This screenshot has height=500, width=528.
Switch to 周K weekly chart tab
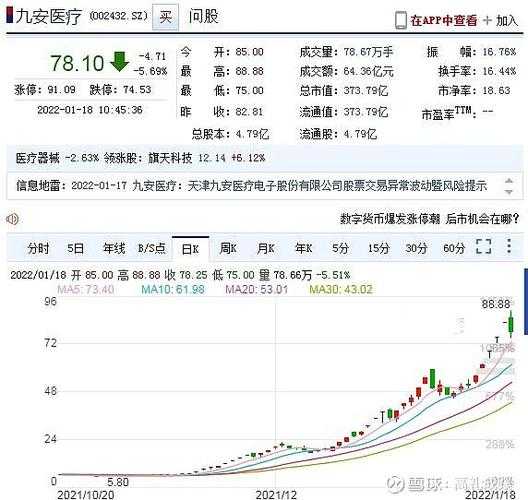228,249
